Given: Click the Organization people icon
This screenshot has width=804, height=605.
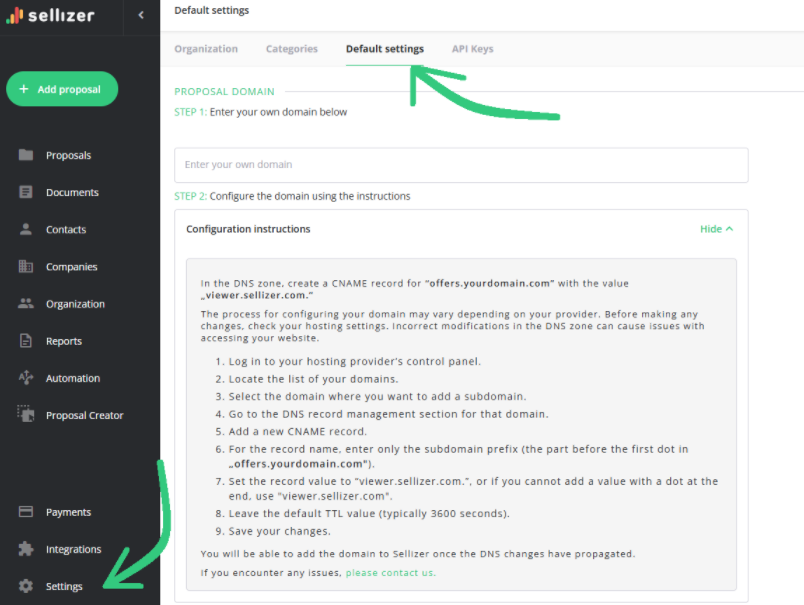Looking at the screenshot, I should pos(26,304).
